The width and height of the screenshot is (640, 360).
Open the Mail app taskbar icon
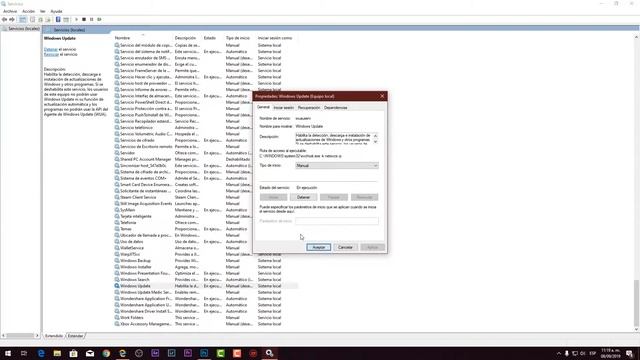(x=90, y=353)
